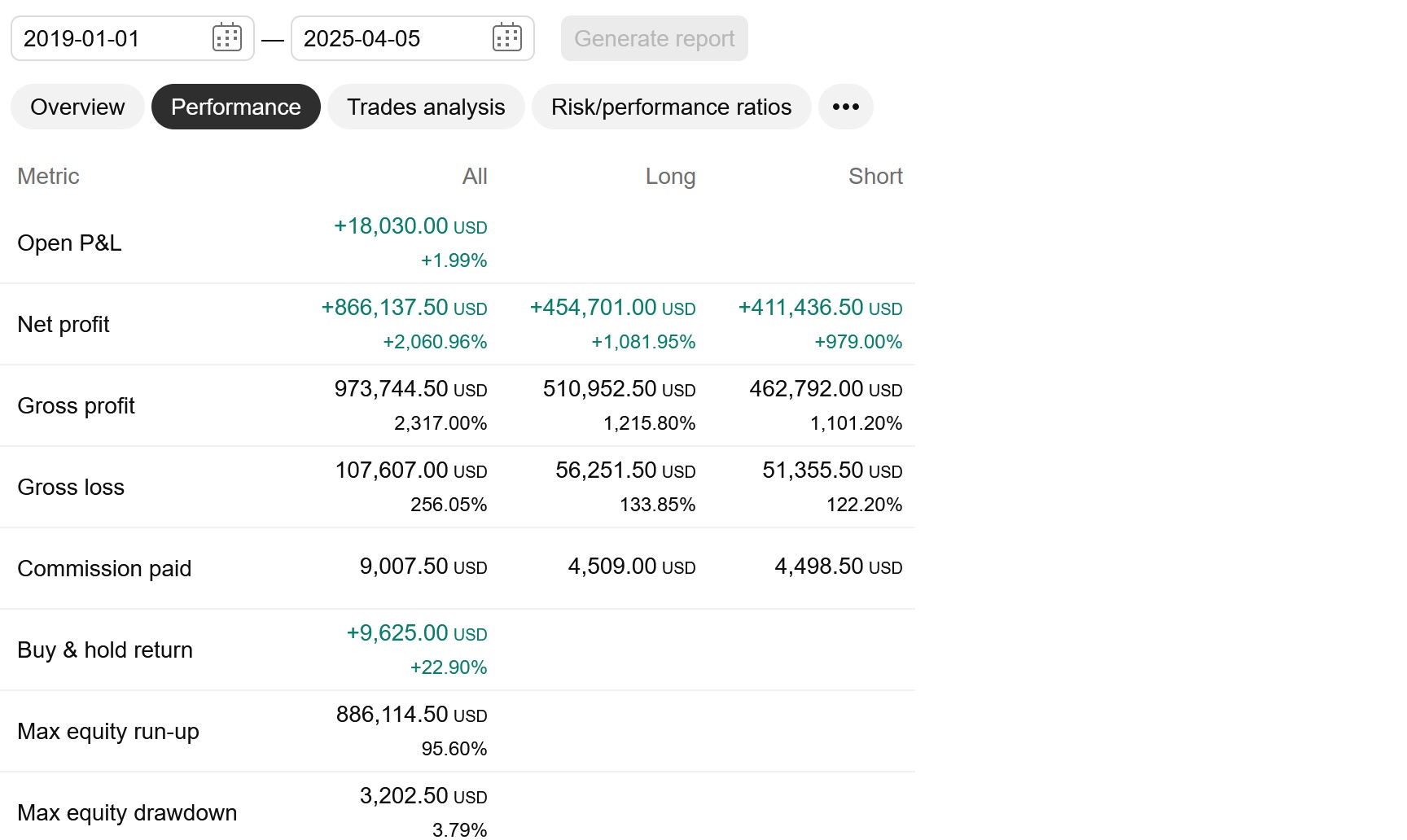This screenshot has width=1407, height=840.
Task: Click the Max equity drawdown label
Action: pyautogui.click(x=127, y=813)
